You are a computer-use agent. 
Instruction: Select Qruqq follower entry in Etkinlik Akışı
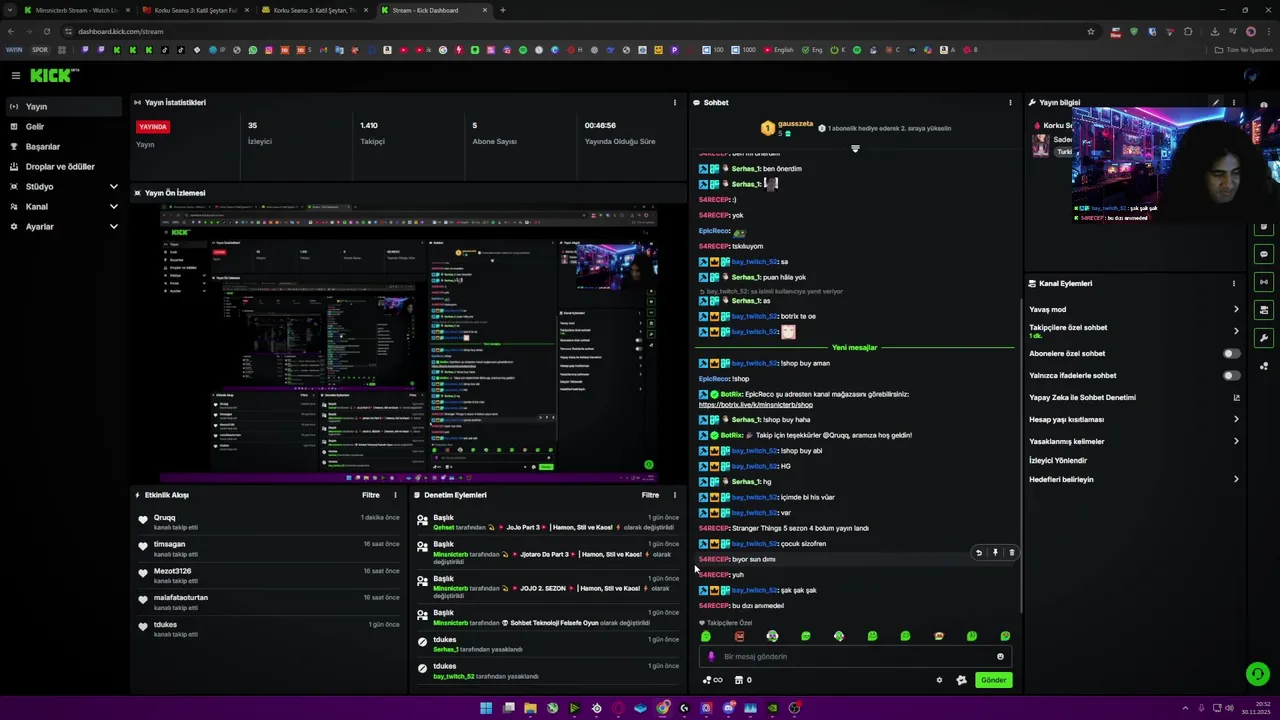[270, 522]
